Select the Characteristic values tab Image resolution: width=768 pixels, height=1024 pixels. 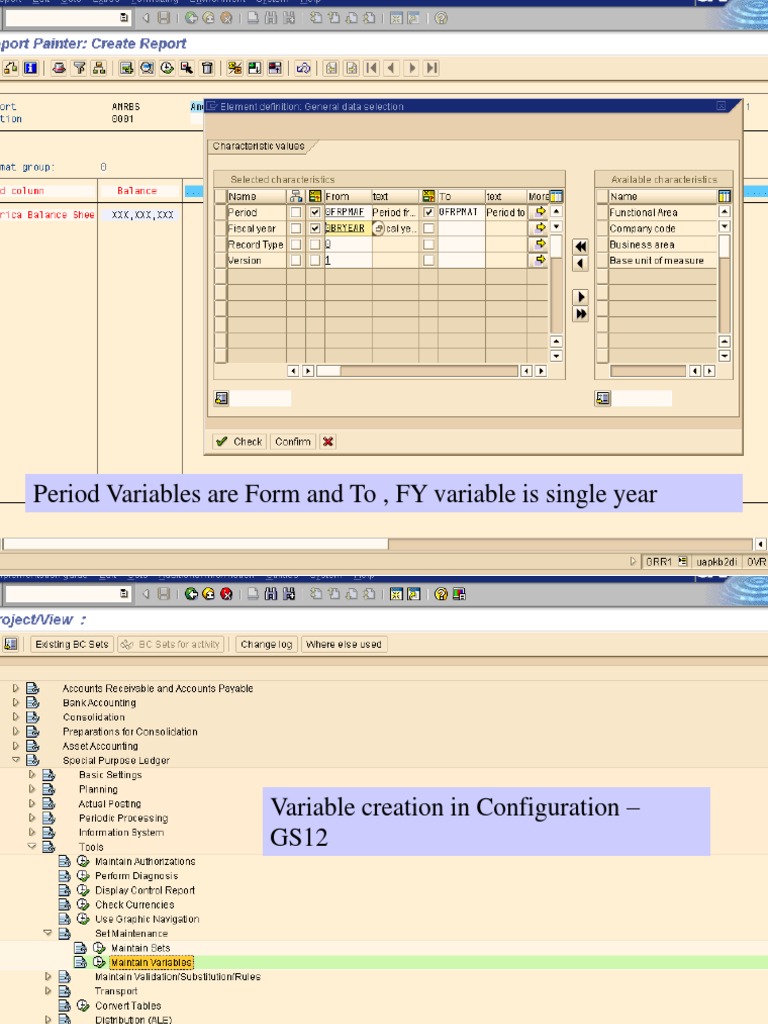click(259, 146)
